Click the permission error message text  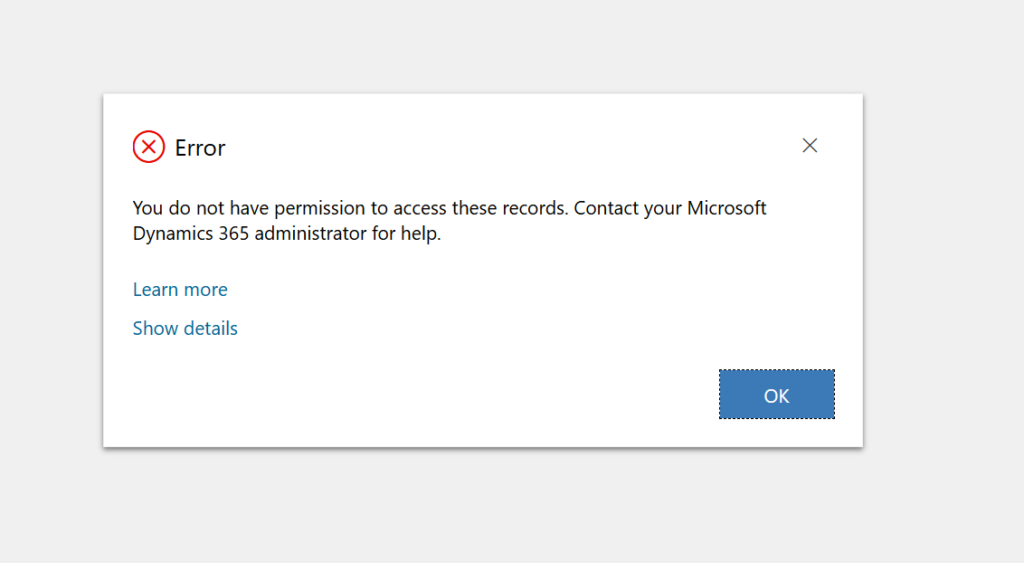pyautogui.click(x=449, y=221)
